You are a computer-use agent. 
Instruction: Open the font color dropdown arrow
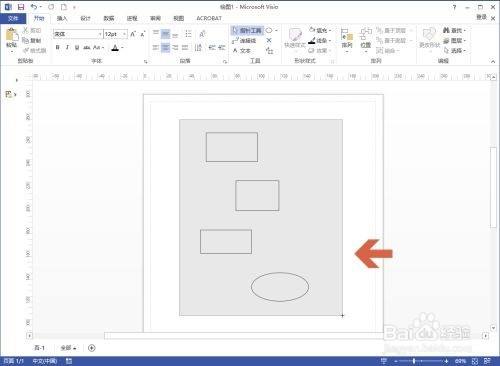[x=122, y=48]
